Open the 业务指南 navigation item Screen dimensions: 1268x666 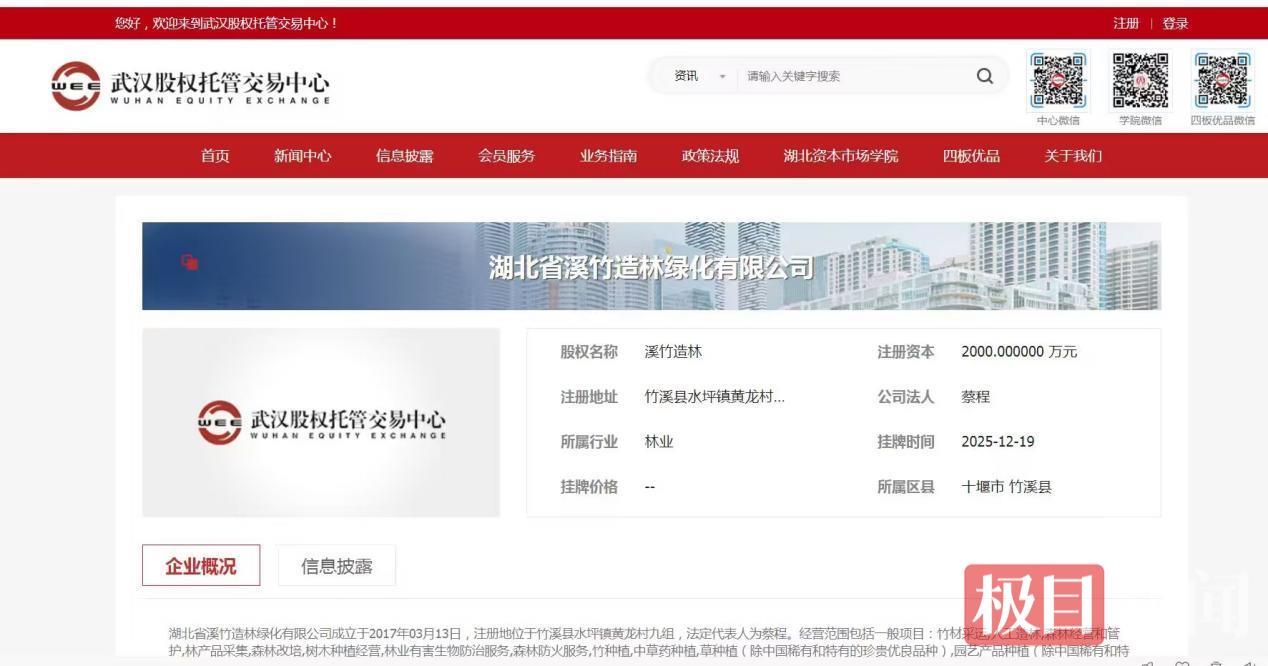(x=609, y=156)
